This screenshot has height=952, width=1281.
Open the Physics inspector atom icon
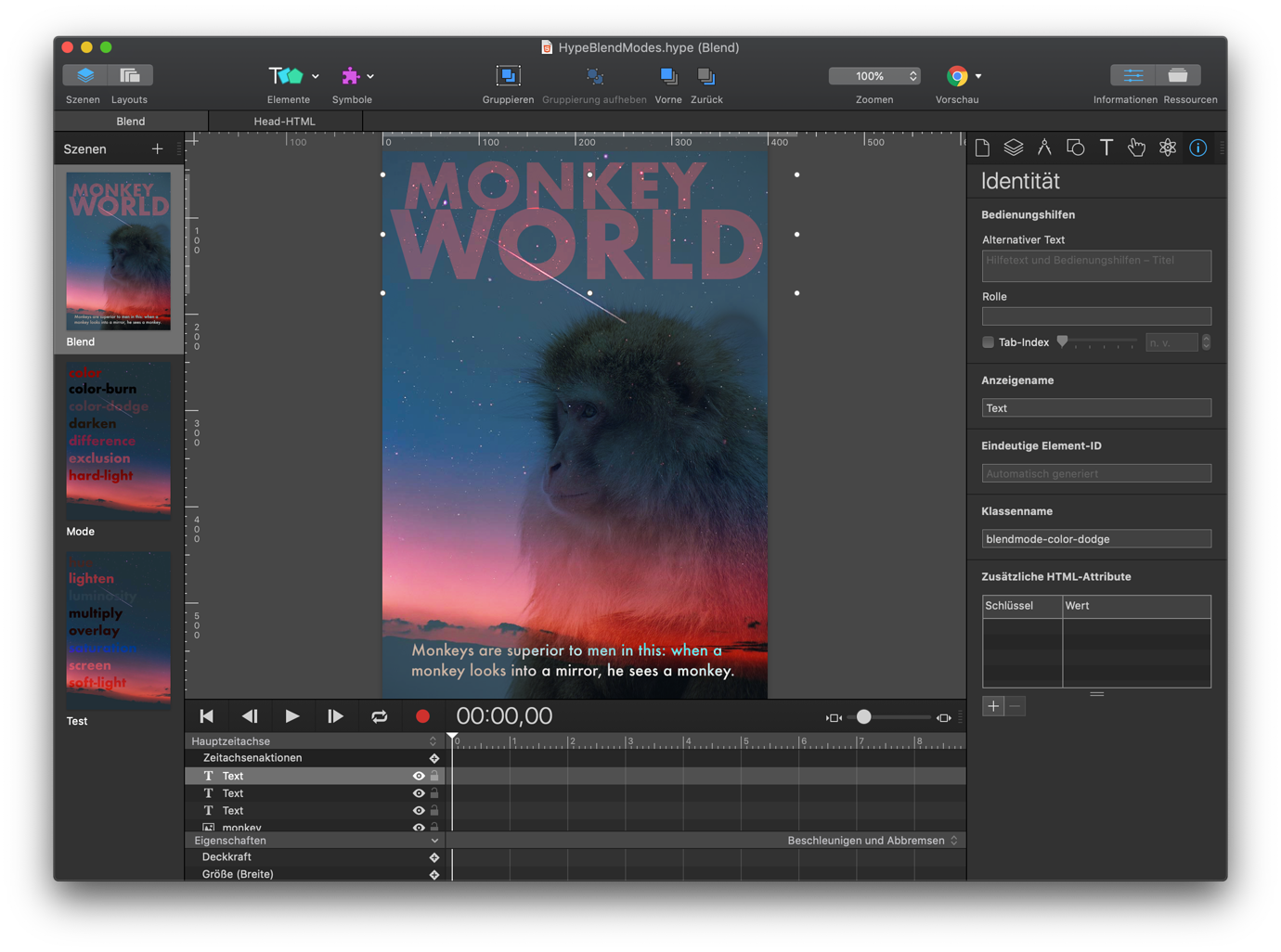1167,148
